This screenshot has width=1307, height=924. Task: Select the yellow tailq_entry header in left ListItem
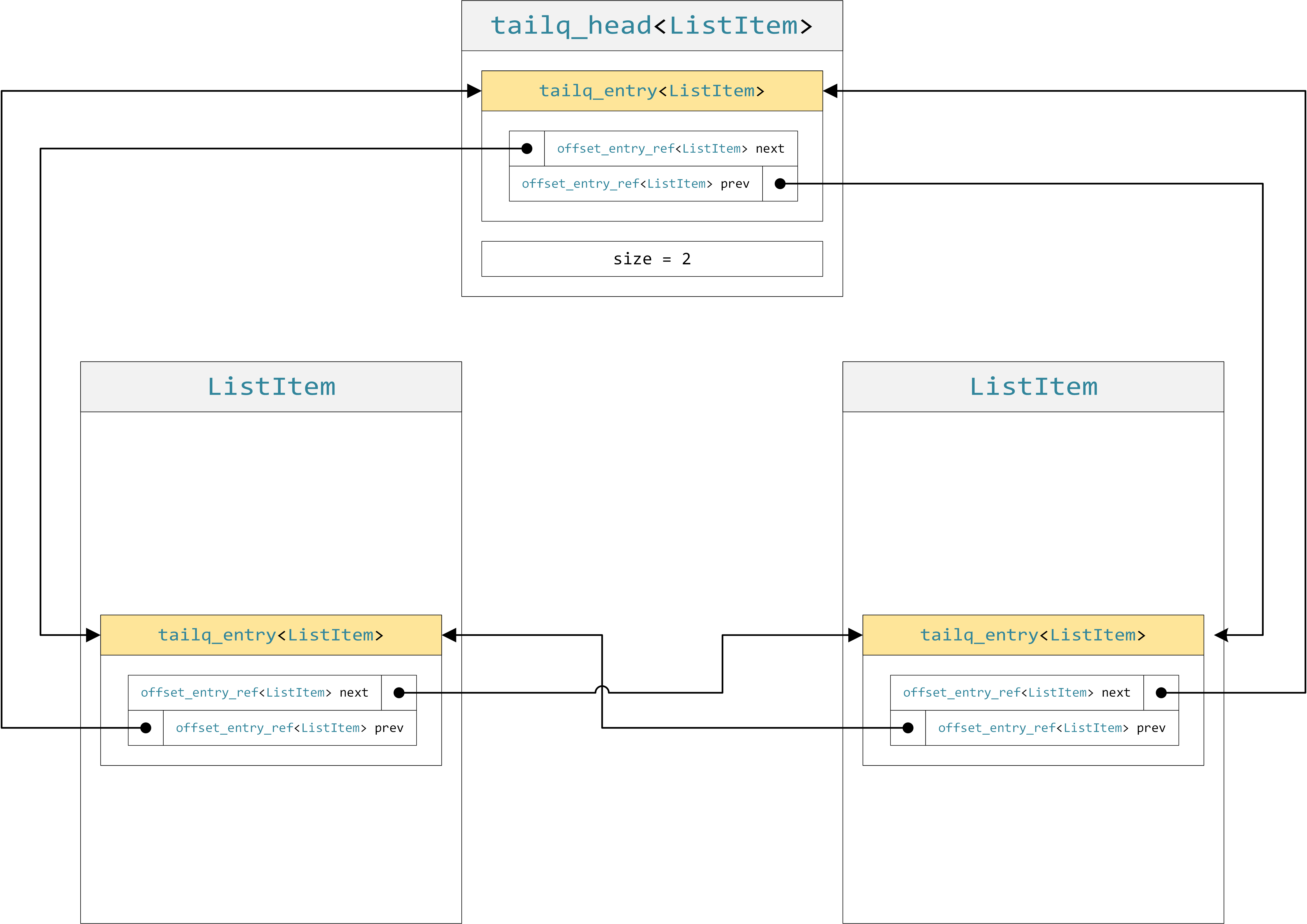[x=272, y=635]
